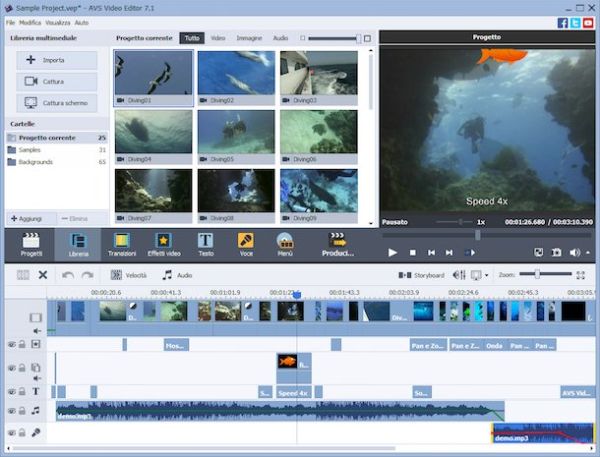This screenshot has height=457, width=600.
Task: Mute the main video track audio
Action: 37,331
